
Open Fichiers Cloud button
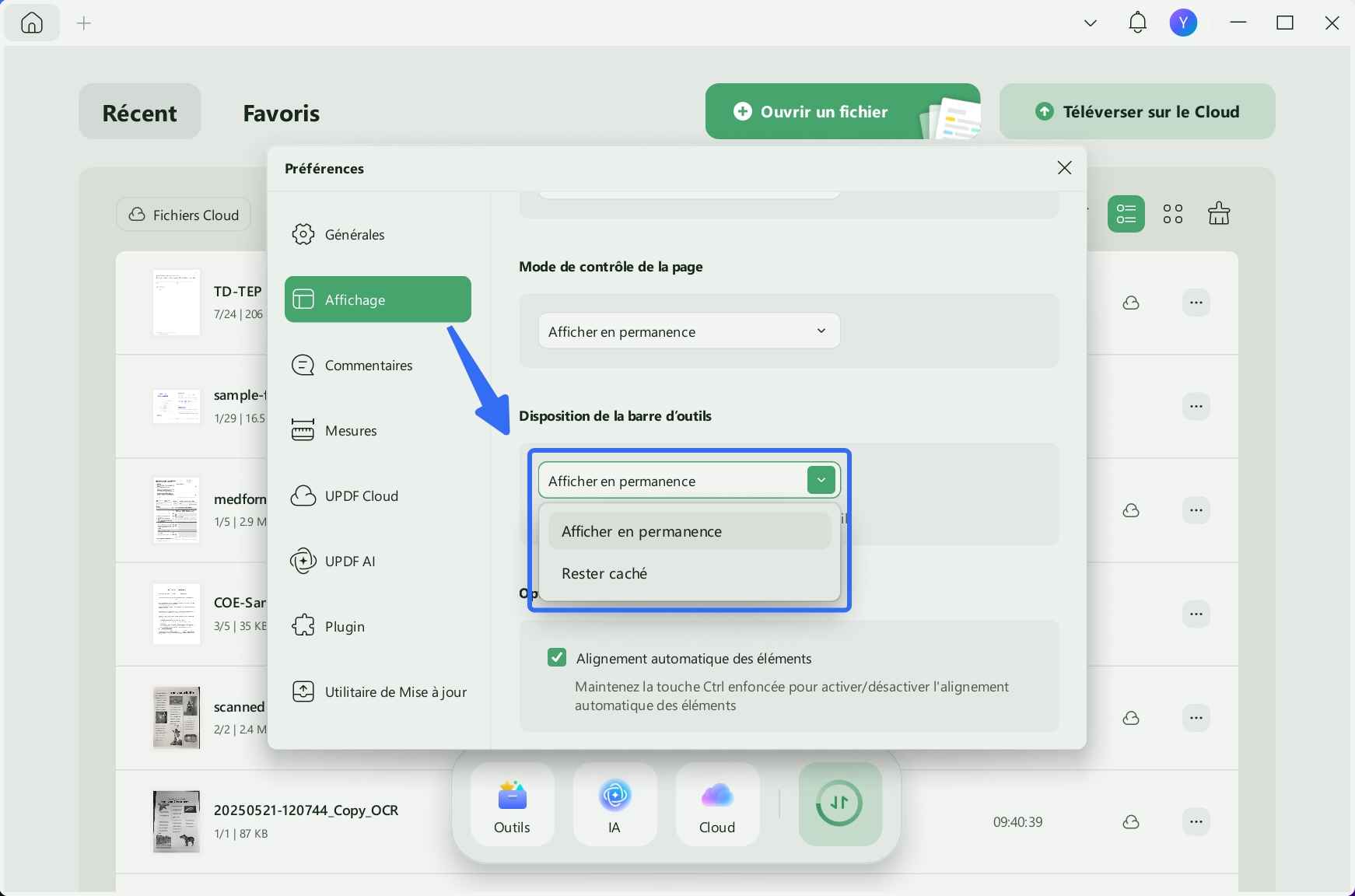coord(184,215)
